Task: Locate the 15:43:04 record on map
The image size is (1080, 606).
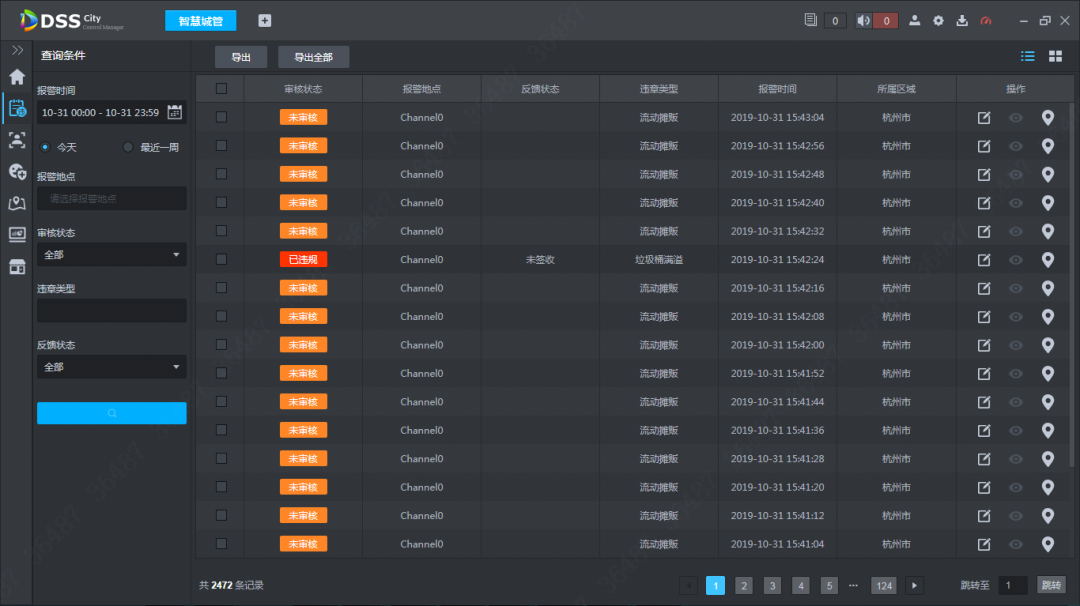Action: click(1048, 118)
